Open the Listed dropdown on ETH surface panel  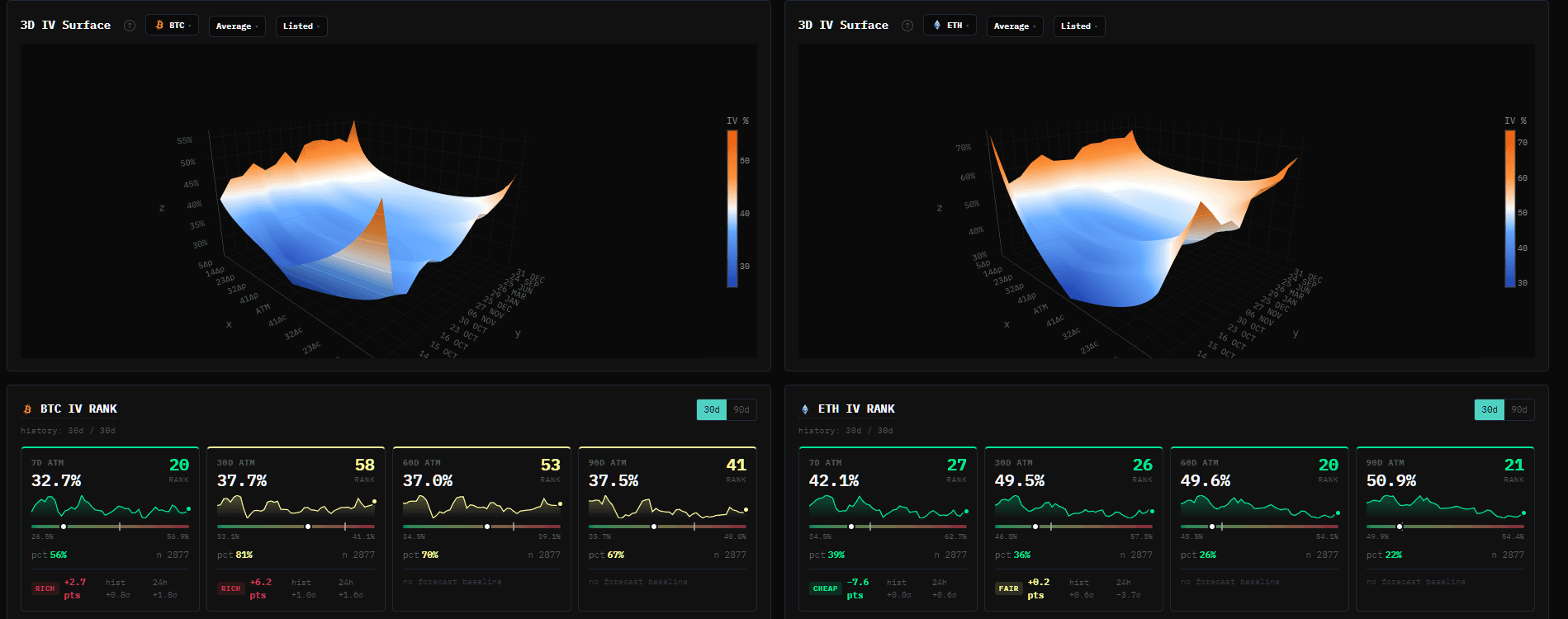tap(1079, 26)
